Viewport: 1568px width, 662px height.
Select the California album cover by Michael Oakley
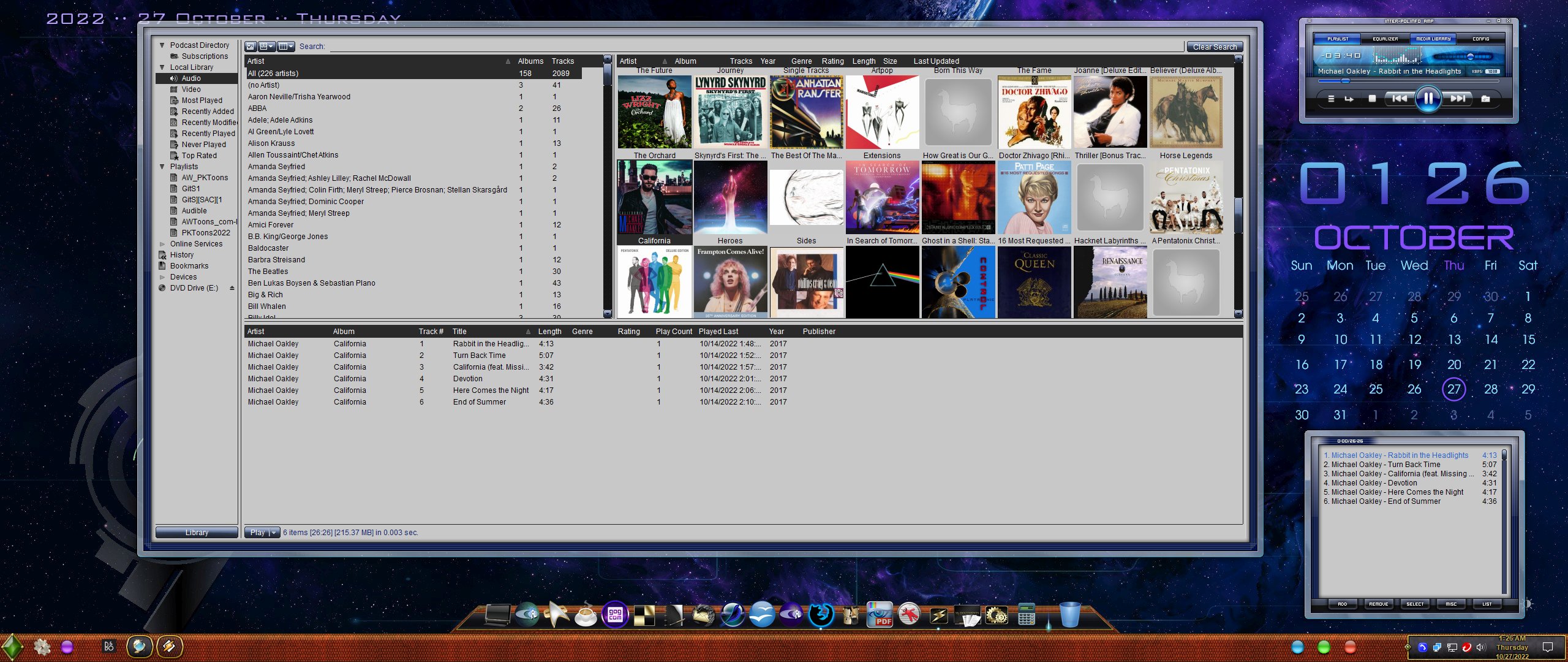tap(655, 197)
